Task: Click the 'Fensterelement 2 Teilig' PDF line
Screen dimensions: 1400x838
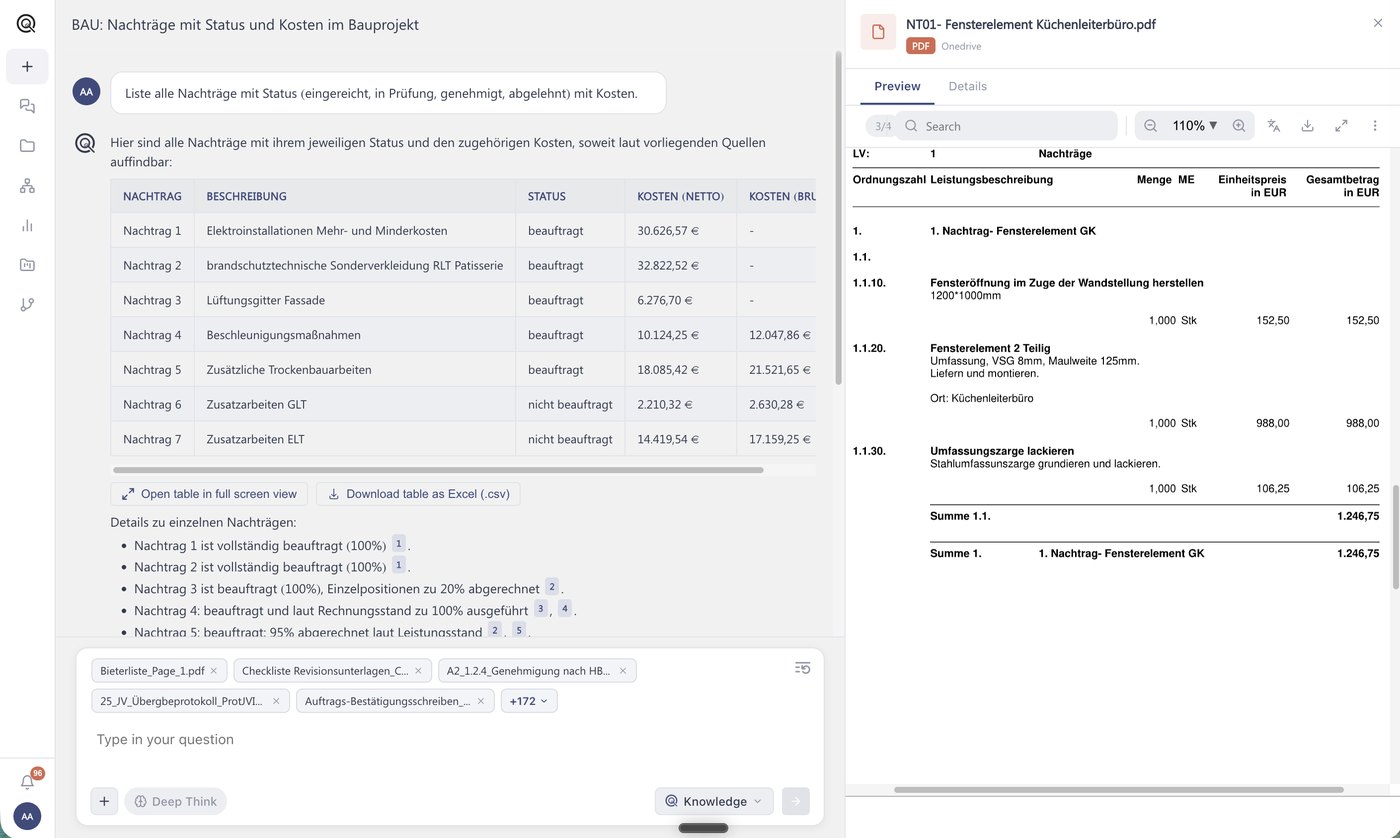Action: tap(990, 348)
